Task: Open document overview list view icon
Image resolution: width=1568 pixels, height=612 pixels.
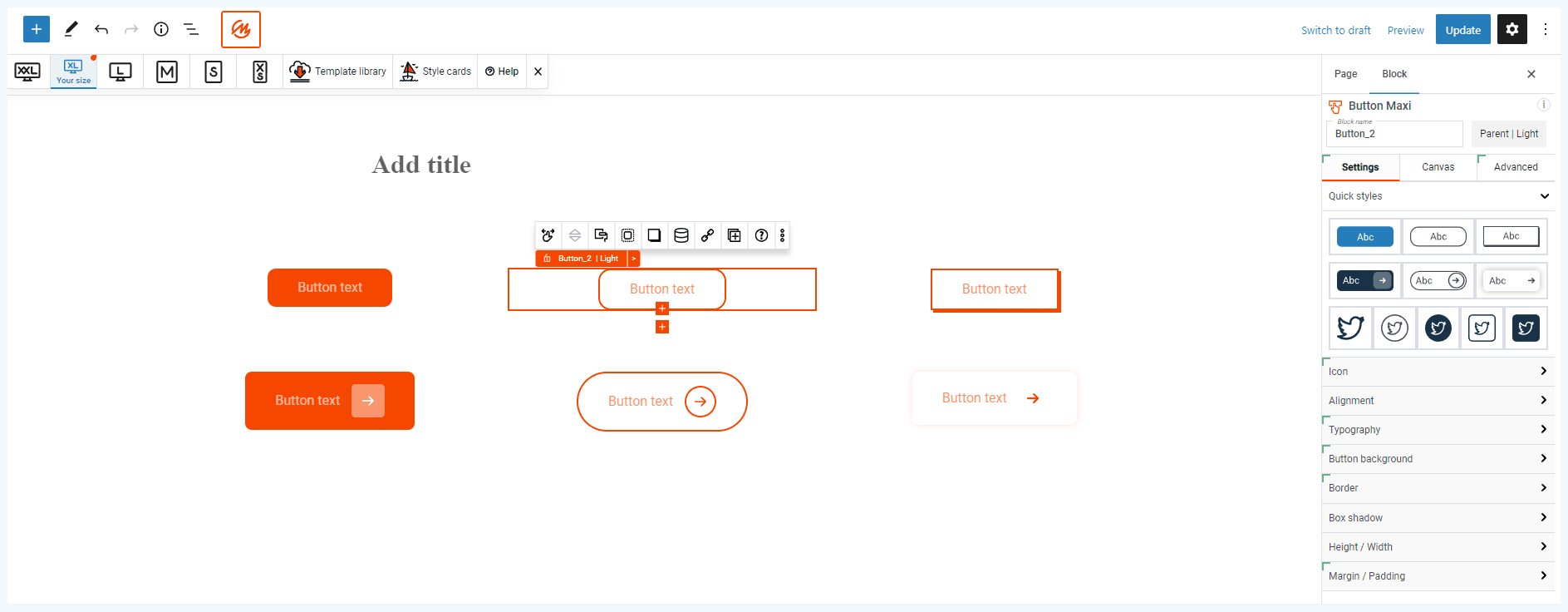Action: click(191, 29)
